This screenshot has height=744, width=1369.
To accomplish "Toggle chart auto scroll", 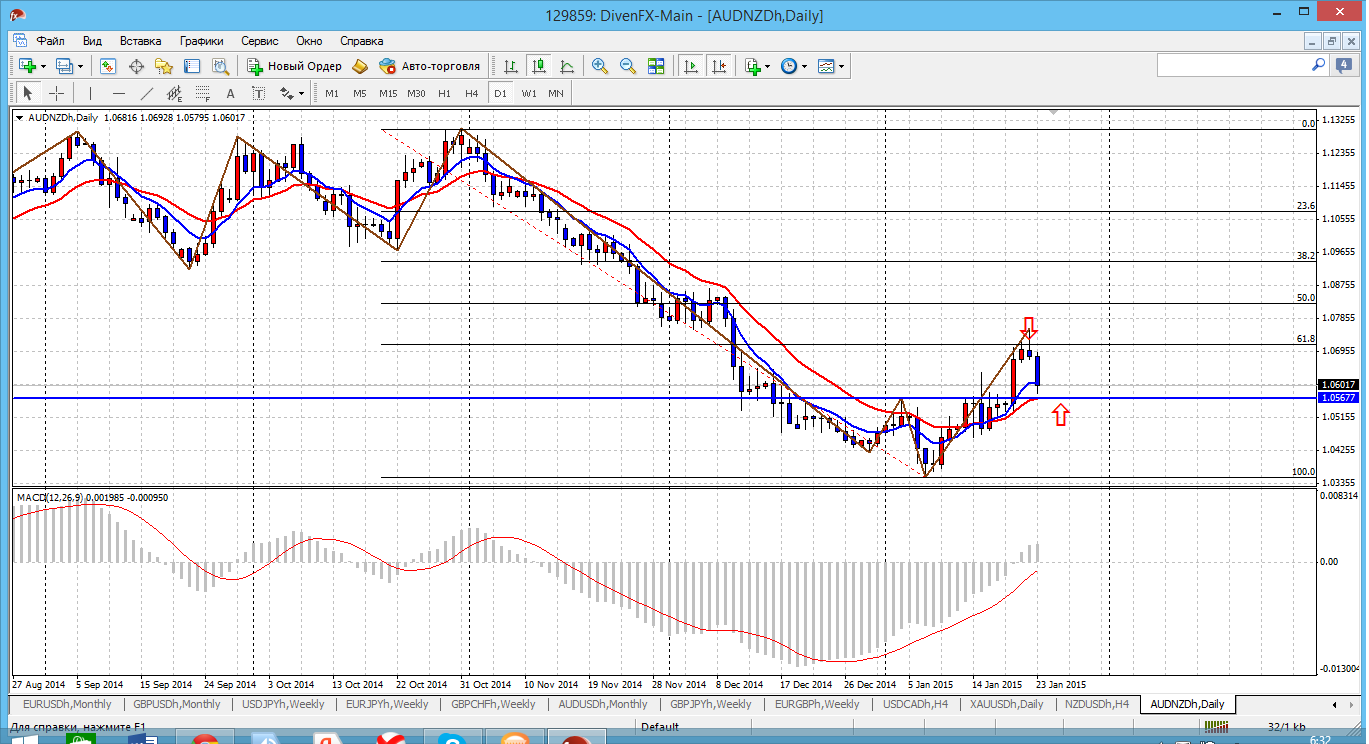I will (x=690, y=66).
